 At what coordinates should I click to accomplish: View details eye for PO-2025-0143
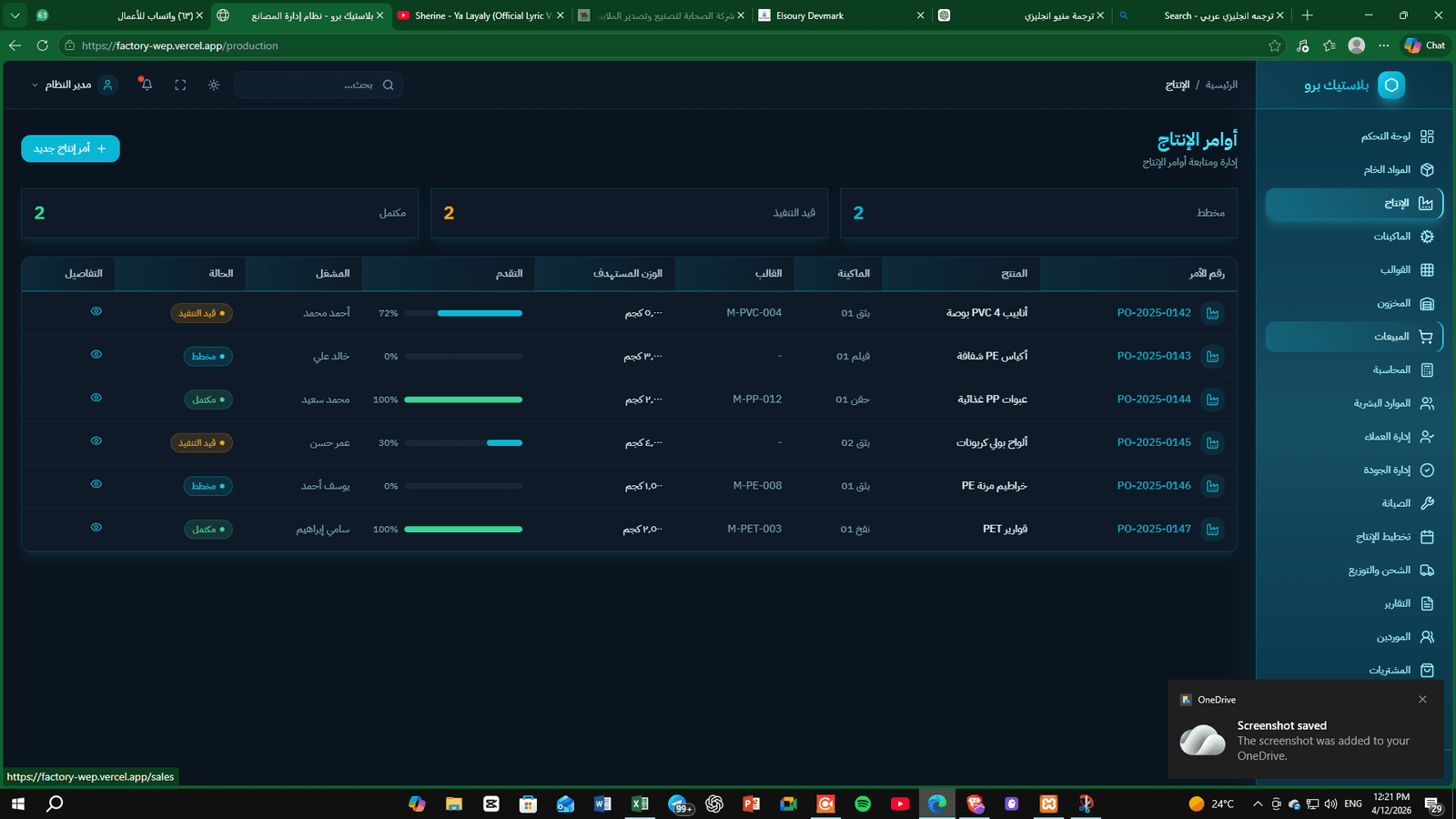click(x=96, y=355)
